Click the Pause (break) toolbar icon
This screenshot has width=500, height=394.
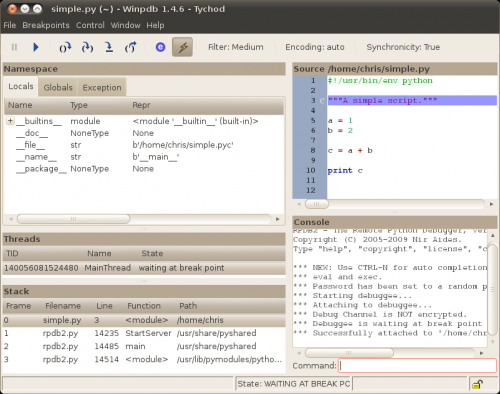[14, 47]
